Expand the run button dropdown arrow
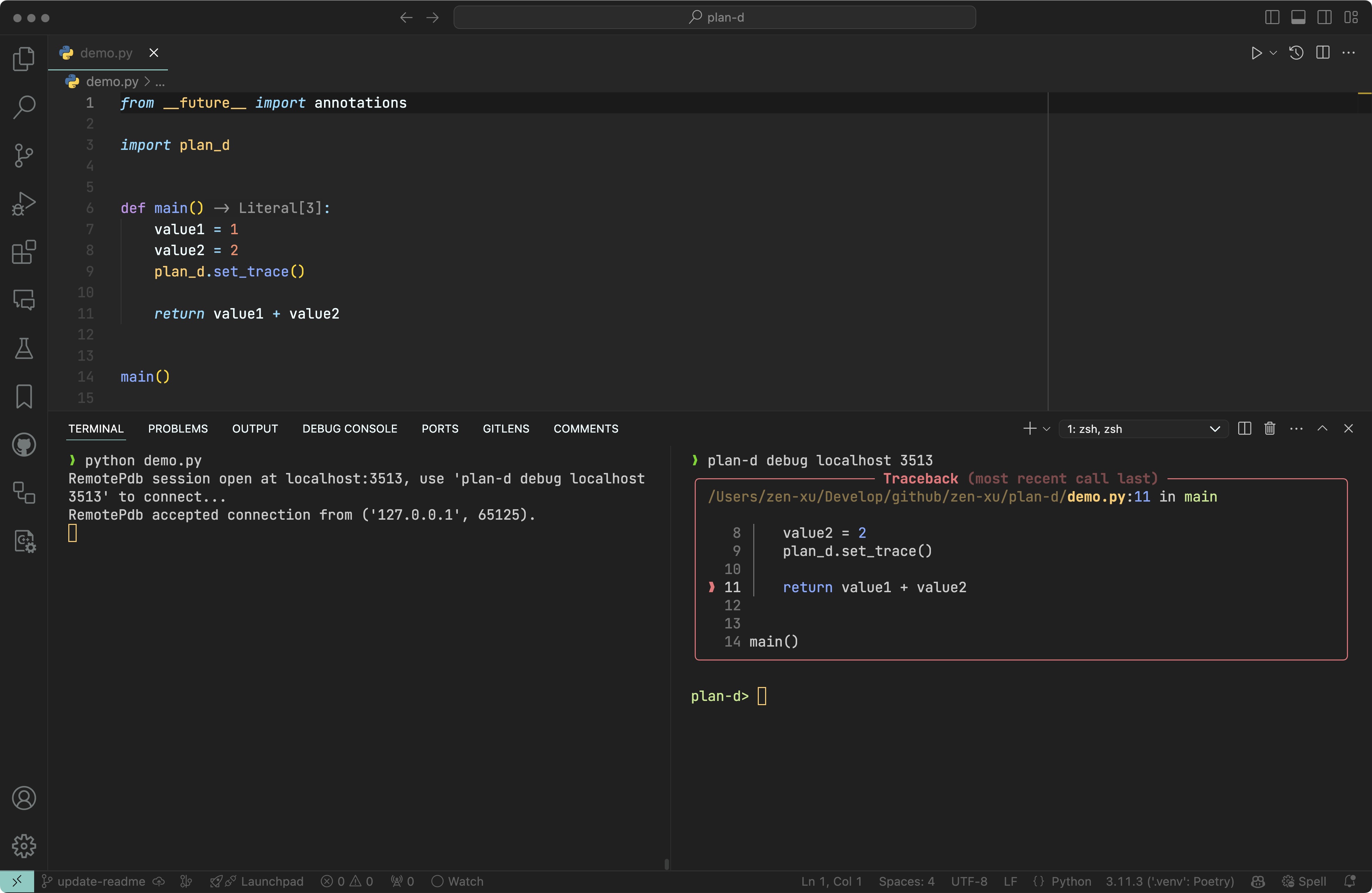The width and height of the screenshot is (1372, 893). [1273, 53]
